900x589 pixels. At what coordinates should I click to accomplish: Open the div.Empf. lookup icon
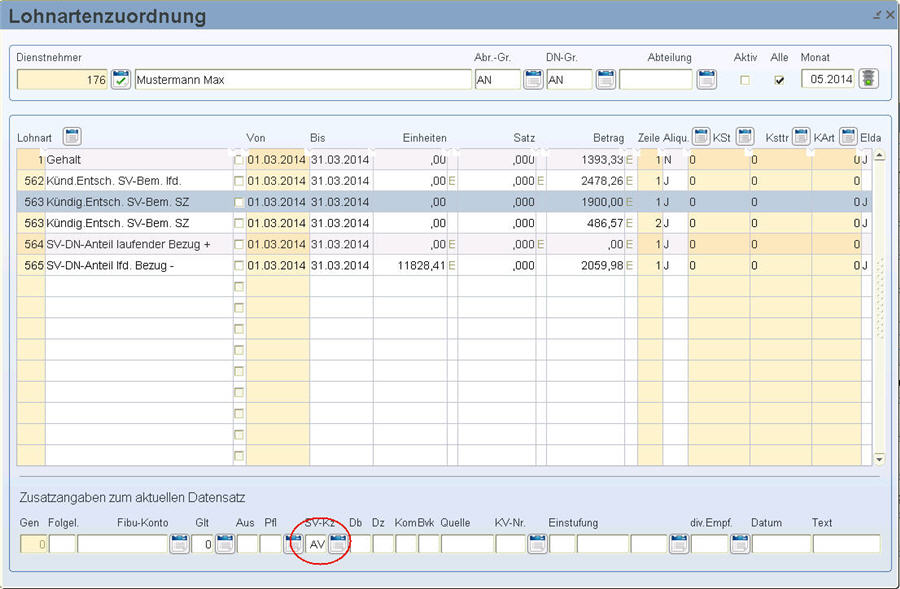point(740,543)
